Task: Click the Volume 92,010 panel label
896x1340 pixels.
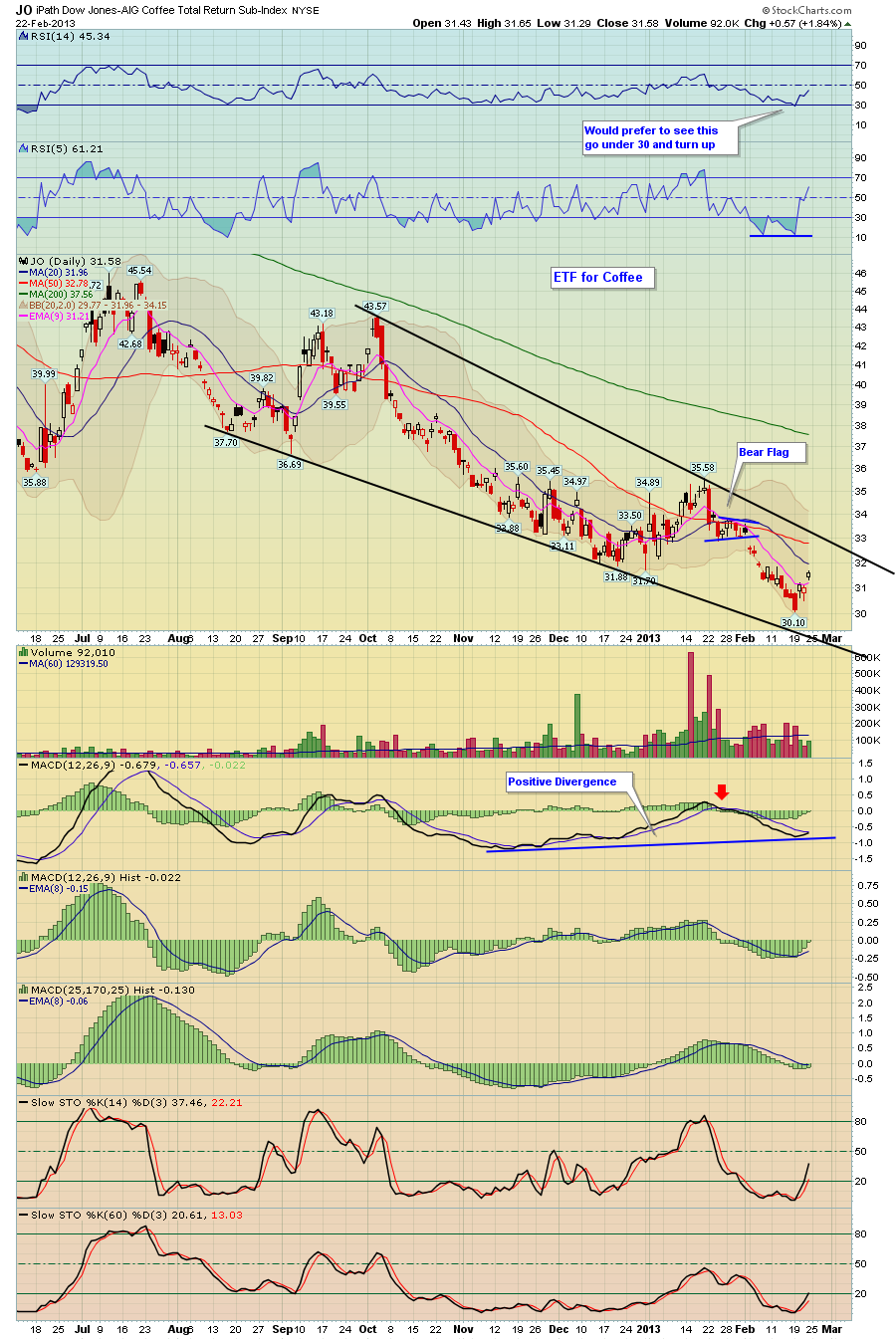Action: click(x=73, y=653)
